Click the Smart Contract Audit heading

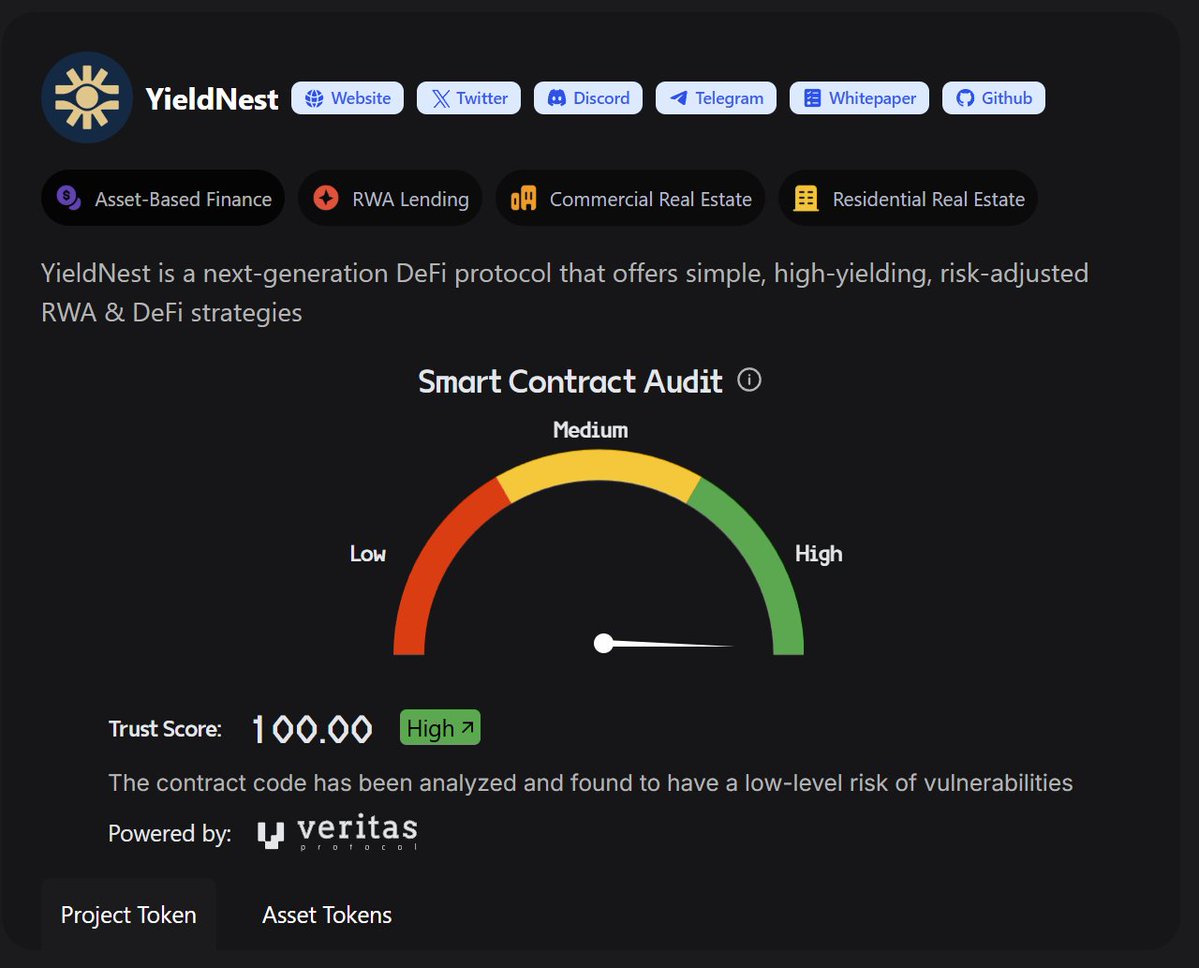click(570, 381)
